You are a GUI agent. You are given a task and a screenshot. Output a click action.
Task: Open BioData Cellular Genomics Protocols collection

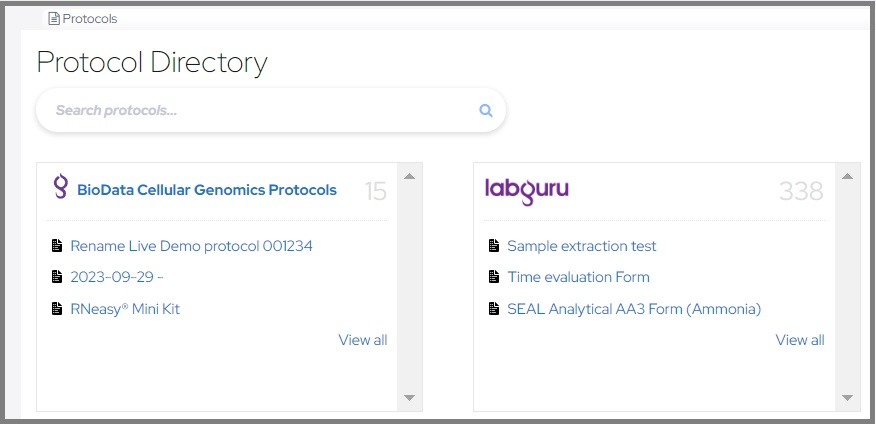(x=207, y=190)
